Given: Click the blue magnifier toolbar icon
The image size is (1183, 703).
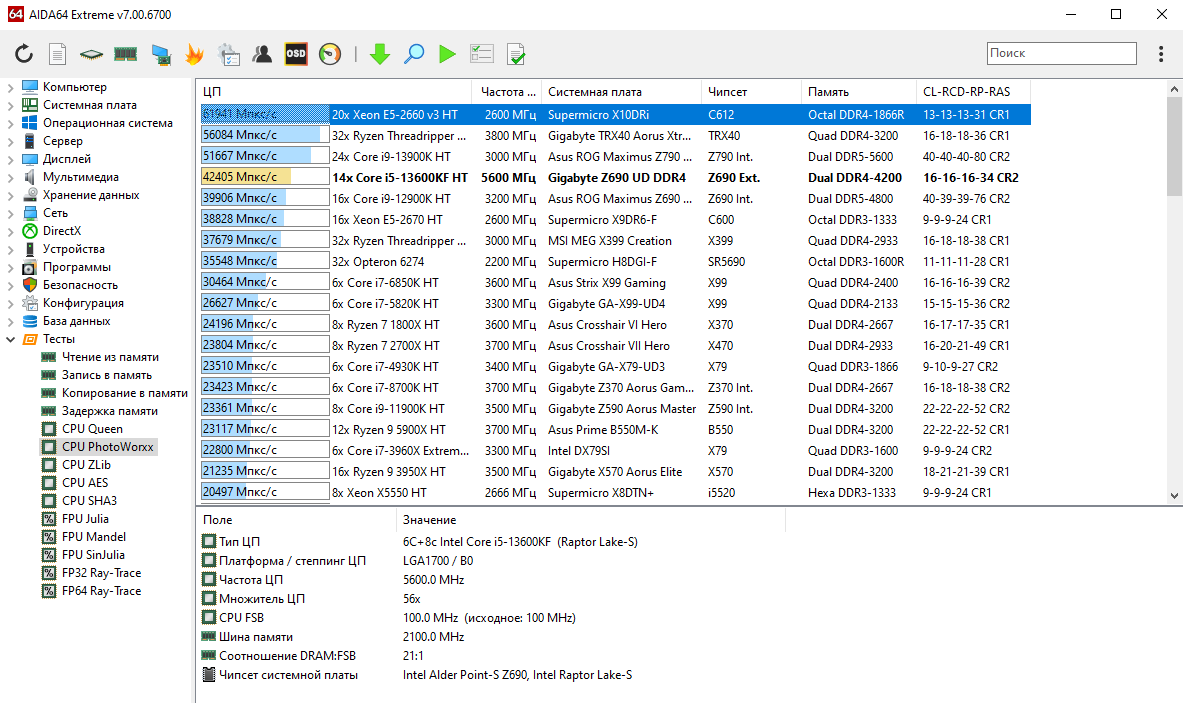Looking at the screenshot, I should click(x=414, y=54).
